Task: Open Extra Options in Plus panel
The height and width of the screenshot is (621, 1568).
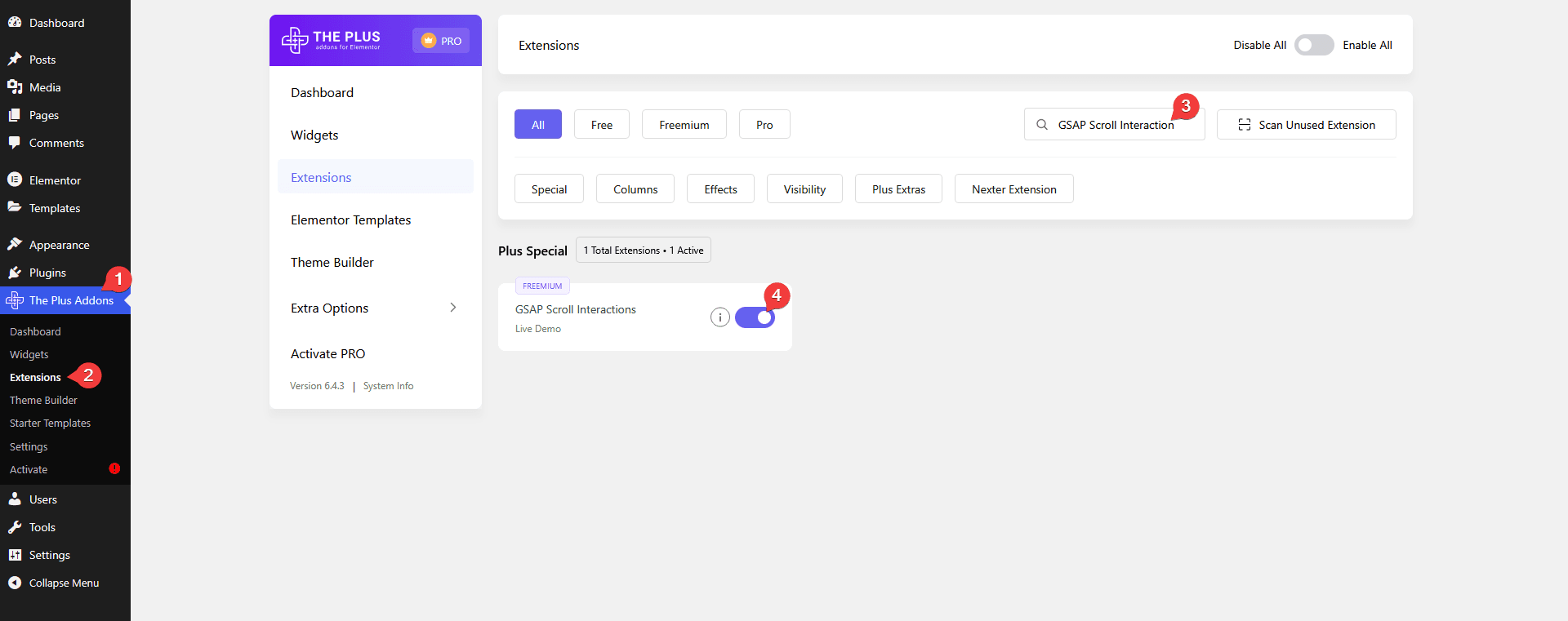Action: [x=376, y=308]
